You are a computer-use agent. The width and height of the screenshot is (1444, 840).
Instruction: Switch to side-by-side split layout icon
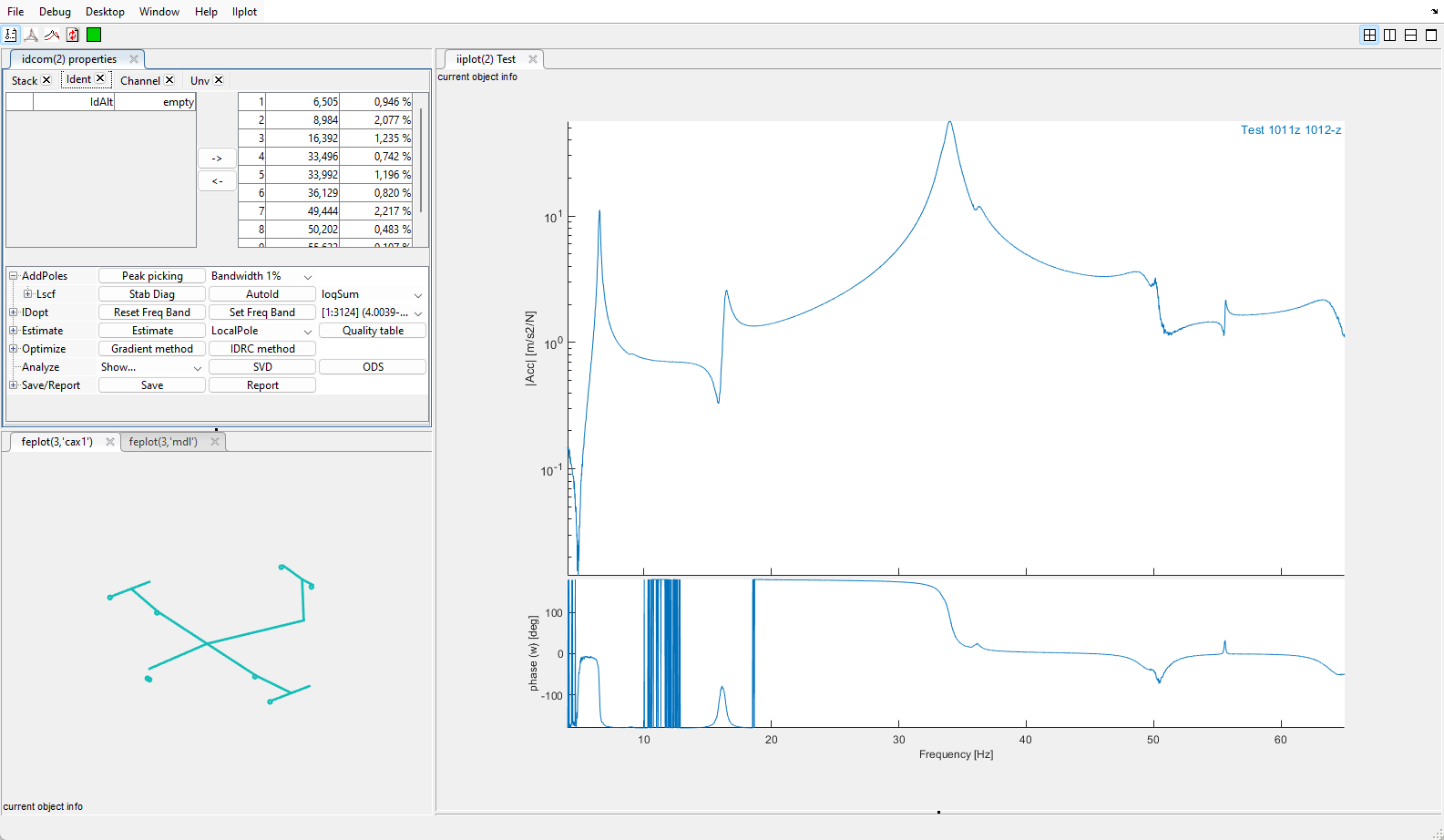pyautogui.click(x=1390, y=36)
